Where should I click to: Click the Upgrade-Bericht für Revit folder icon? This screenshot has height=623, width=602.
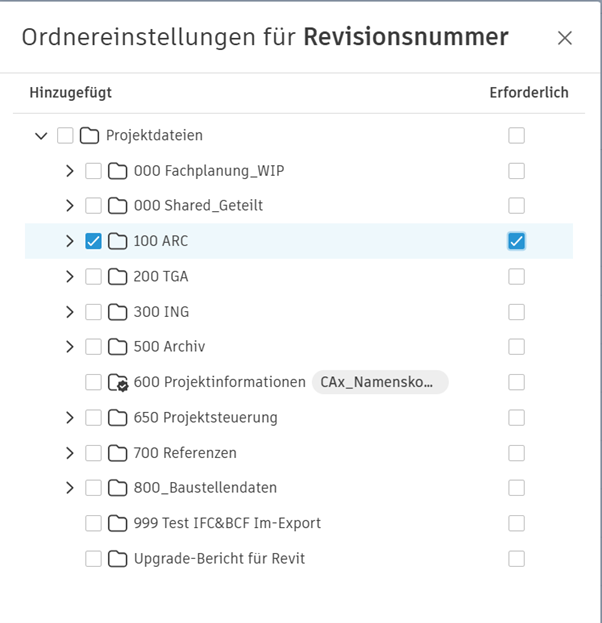(x=118, y=558)
